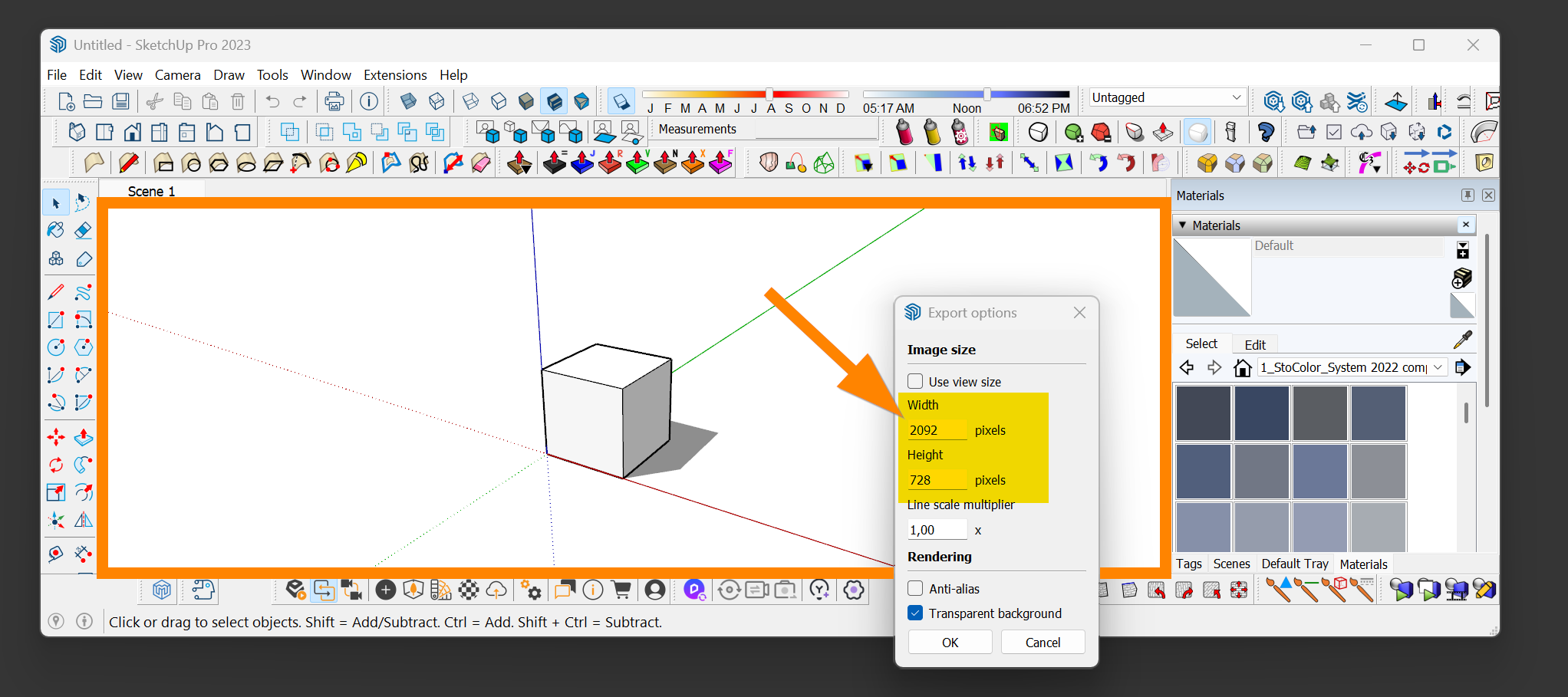Click the Create Material icon in Materials panel
Viewport: 1568px width, 697px height.
pos(1463,278)
